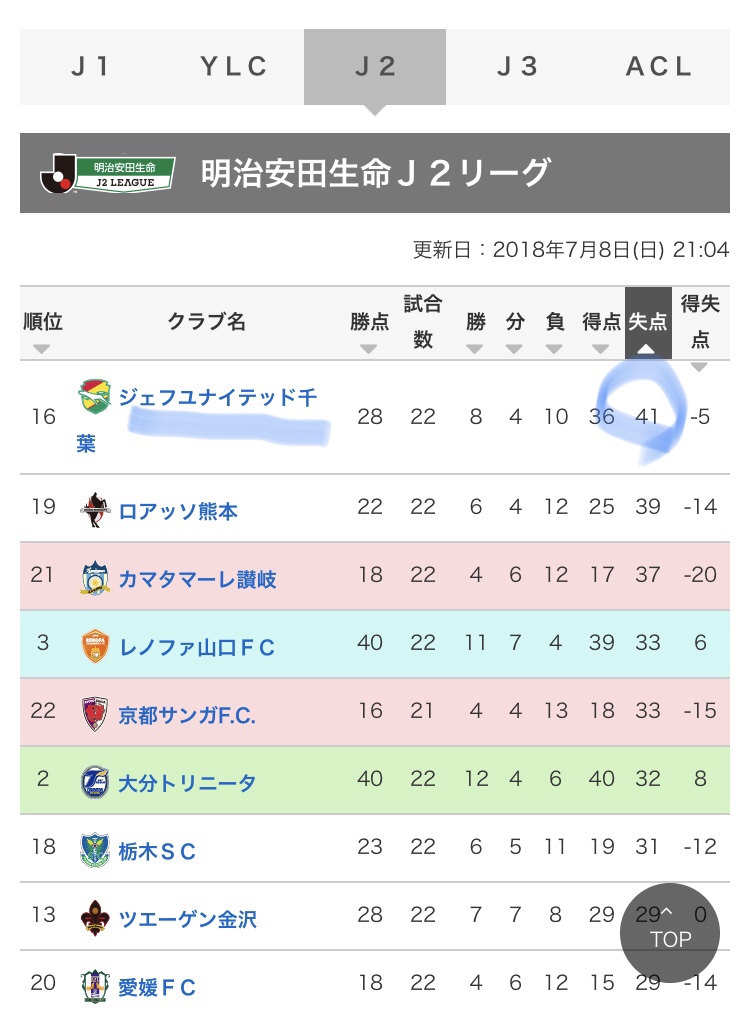This screenshot has height=1013, width=750.
Task: Click the Zweigen Kanazawa club crest
Action: (x=95, y=917)
